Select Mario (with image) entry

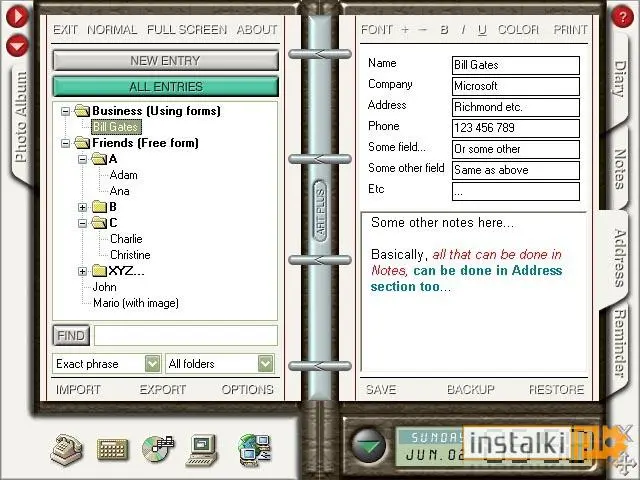[136, 303]
